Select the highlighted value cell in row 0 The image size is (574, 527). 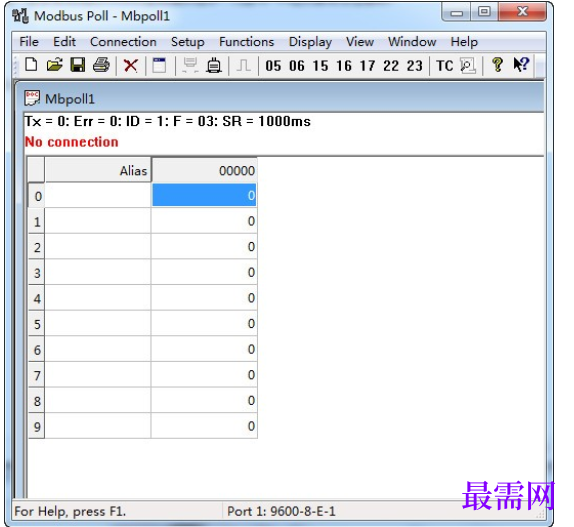tap(204, 195)
